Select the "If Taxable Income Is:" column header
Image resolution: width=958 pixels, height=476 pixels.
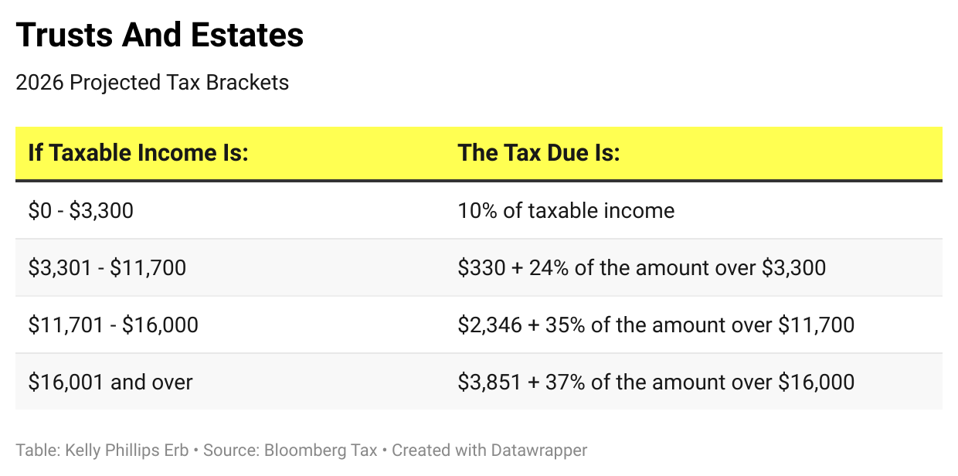pyautogui.click(x=138, y=153)
